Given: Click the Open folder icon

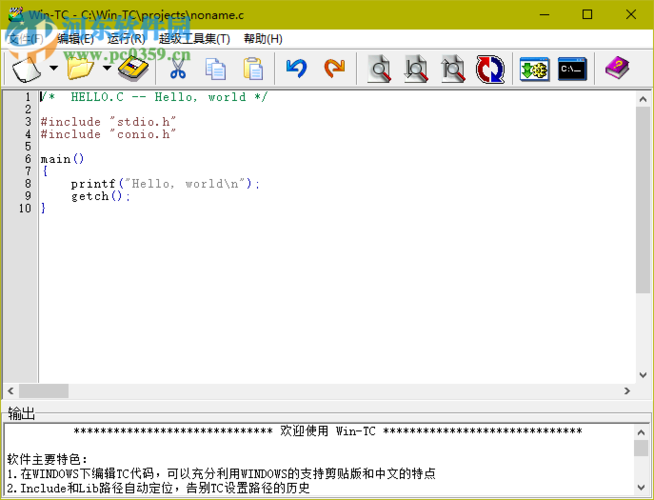Looking at the screenshot, I should coord(80,69).
